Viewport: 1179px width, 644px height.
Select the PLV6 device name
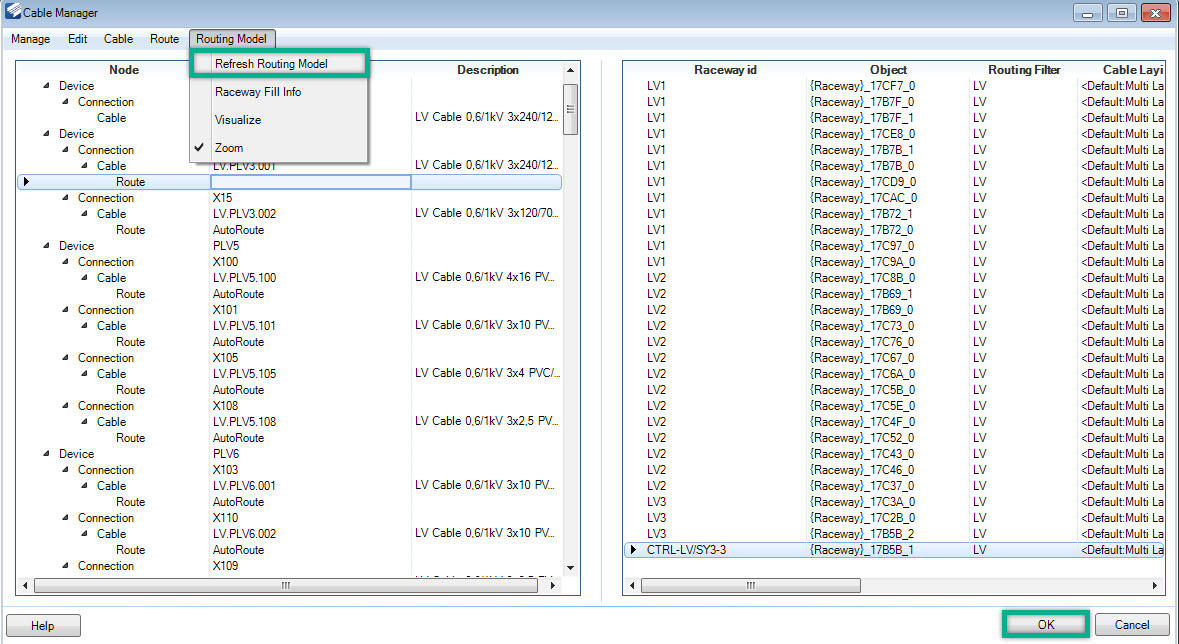click(x=226, y=454)
